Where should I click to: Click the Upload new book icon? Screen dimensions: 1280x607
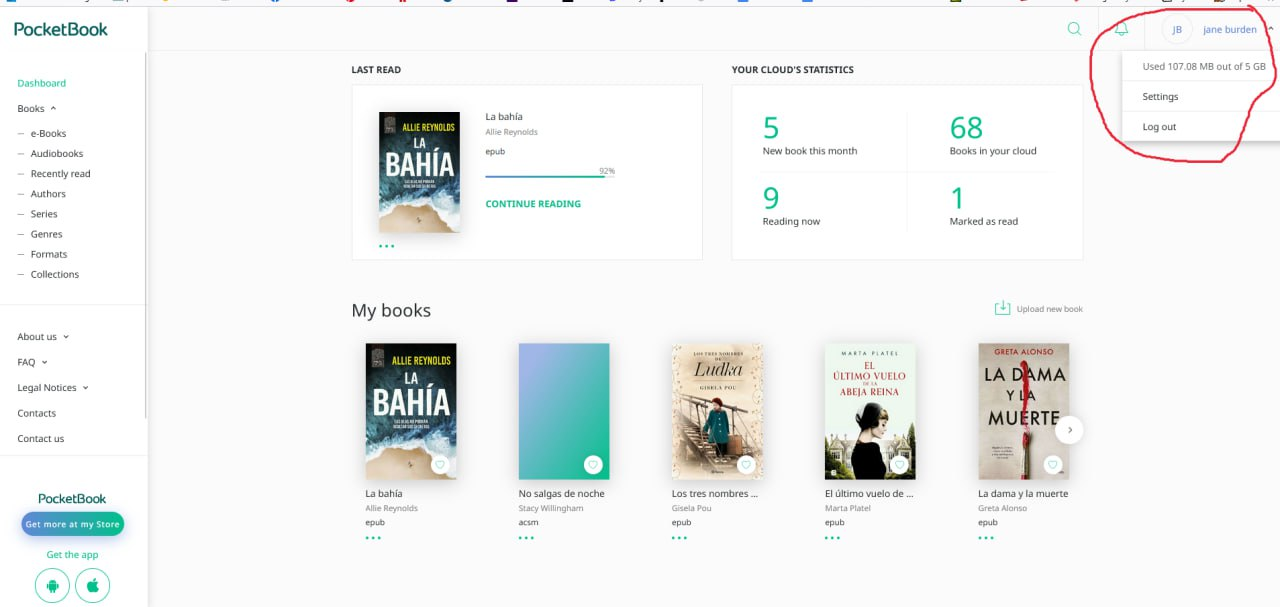1002,309
